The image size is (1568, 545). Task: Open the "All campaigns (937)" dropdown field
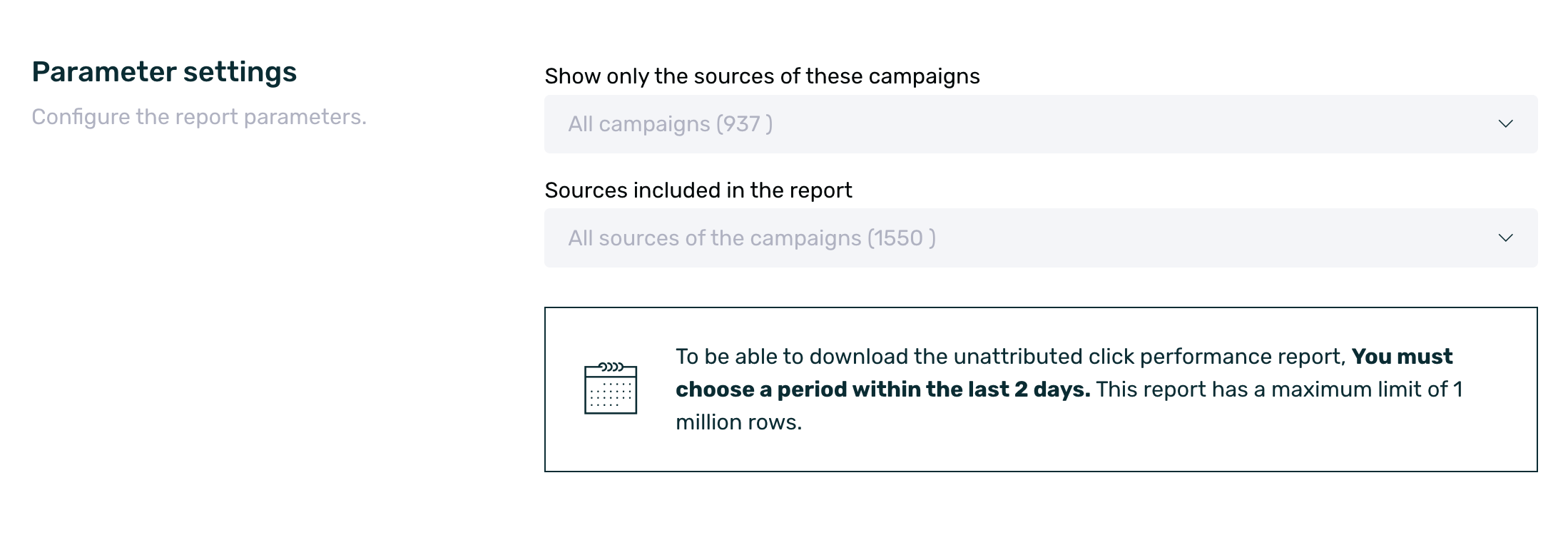[999, 124]
